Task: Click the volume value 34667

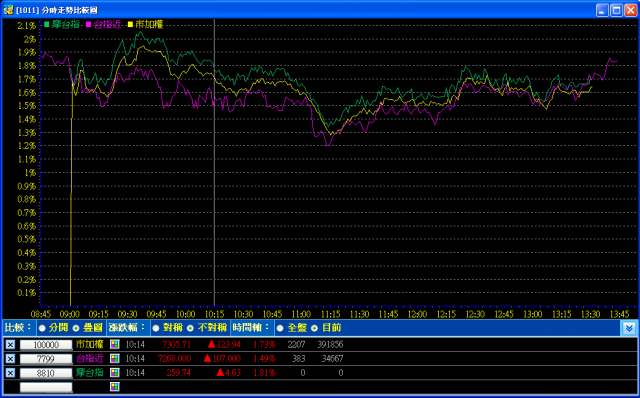Action: 332,359
